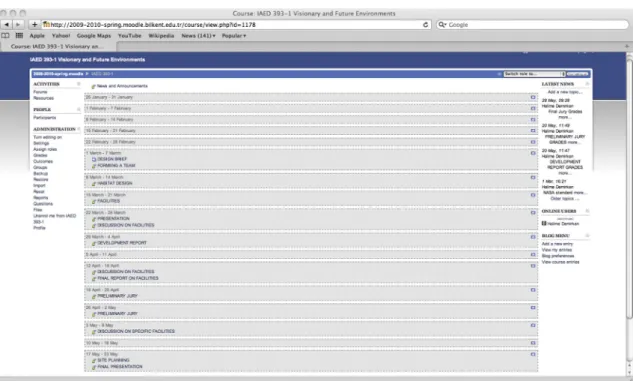Click Older topics link in Latest News
This screenshot has height=381, width=633.
click(x=564, y=199)
